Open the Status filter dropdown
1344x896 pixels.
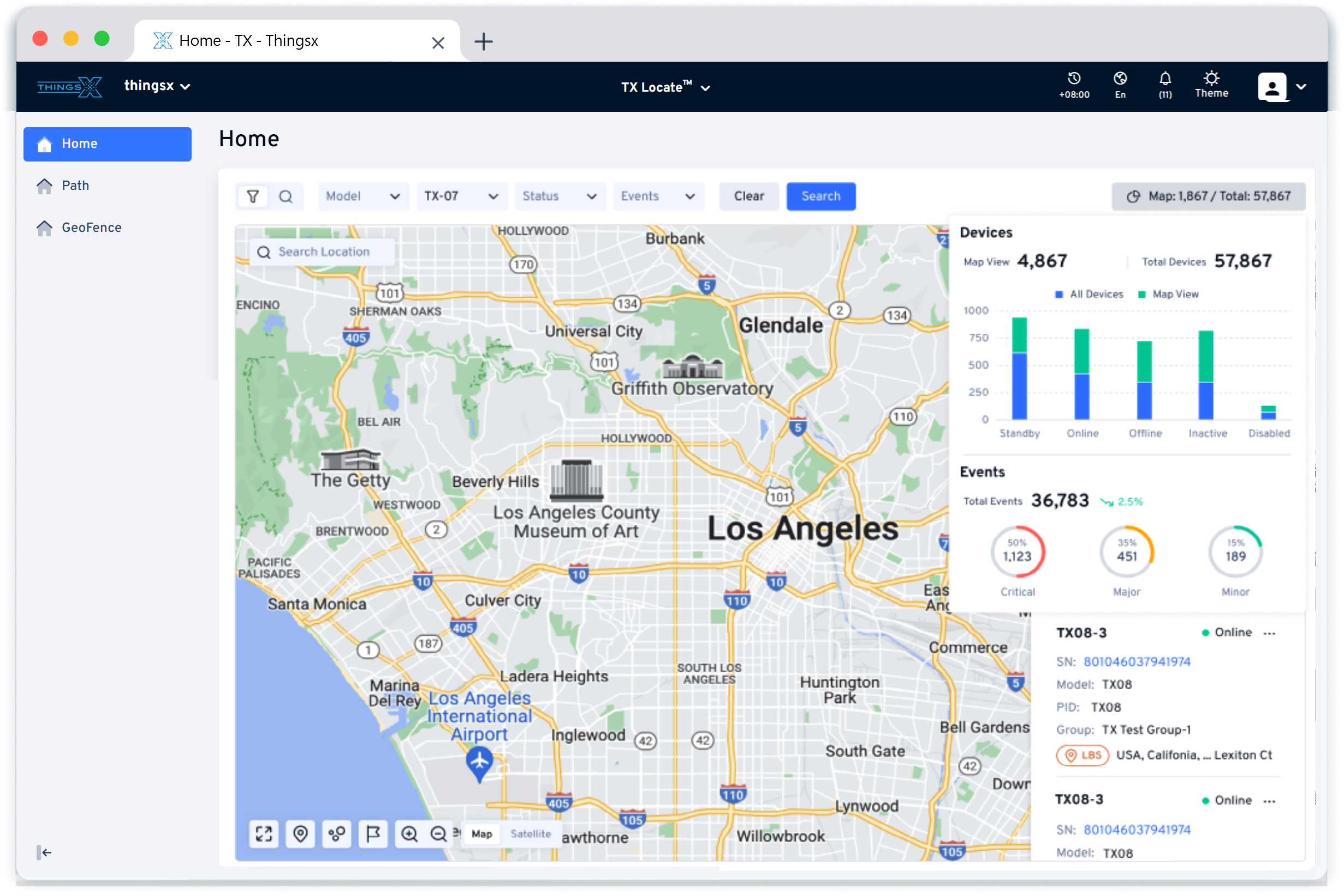pos(560,196)
